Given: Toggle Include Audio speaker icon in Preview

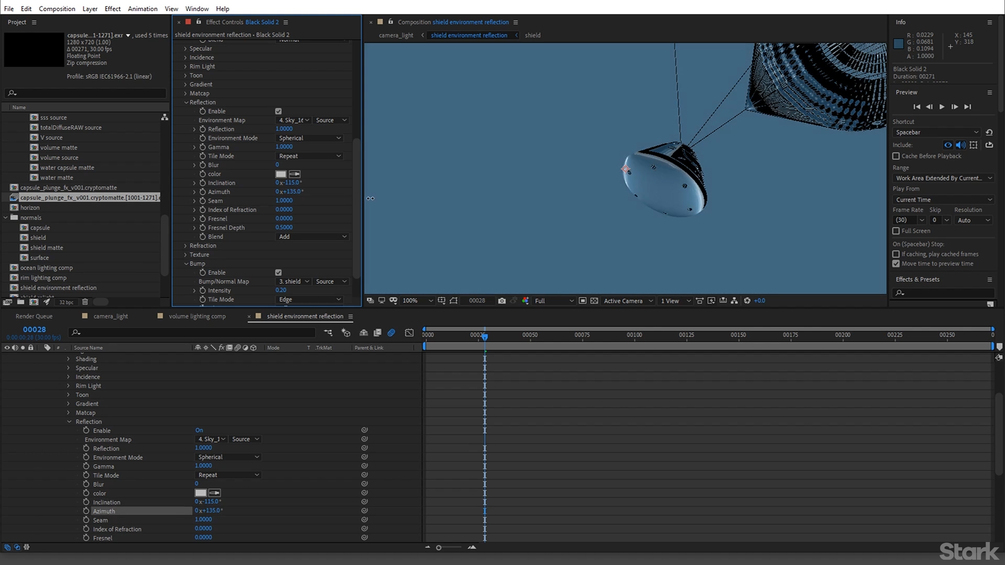Looking at the screenshot, I should (960, 145).
